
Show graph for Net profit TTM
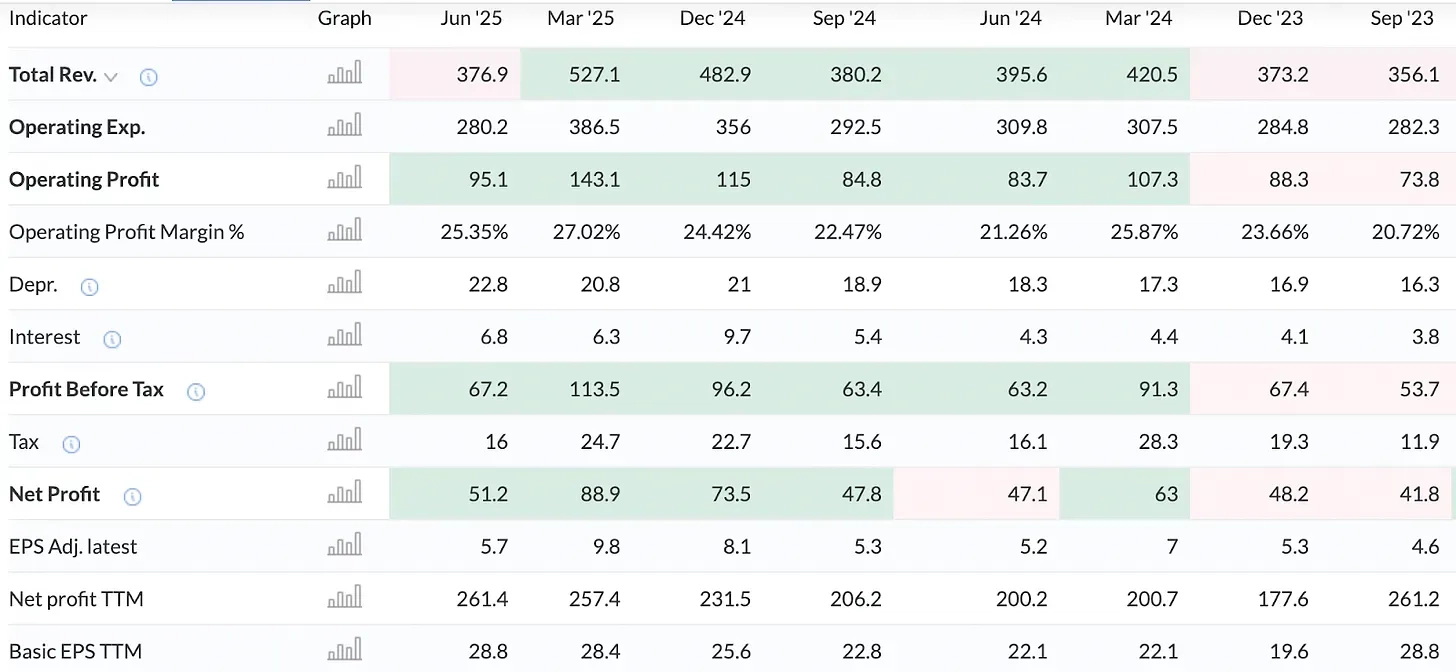click(345, 598)
